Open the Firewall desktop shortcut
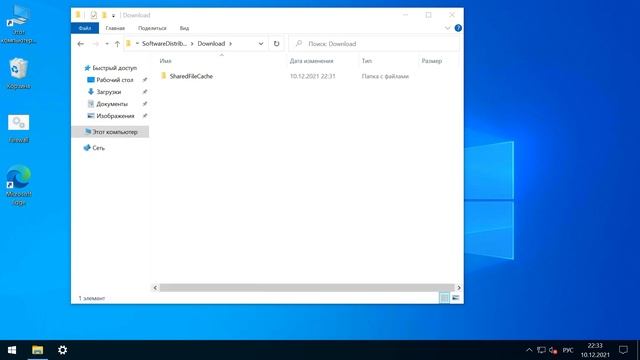Screen dimensions: 640x360 (x=18, y=129)
